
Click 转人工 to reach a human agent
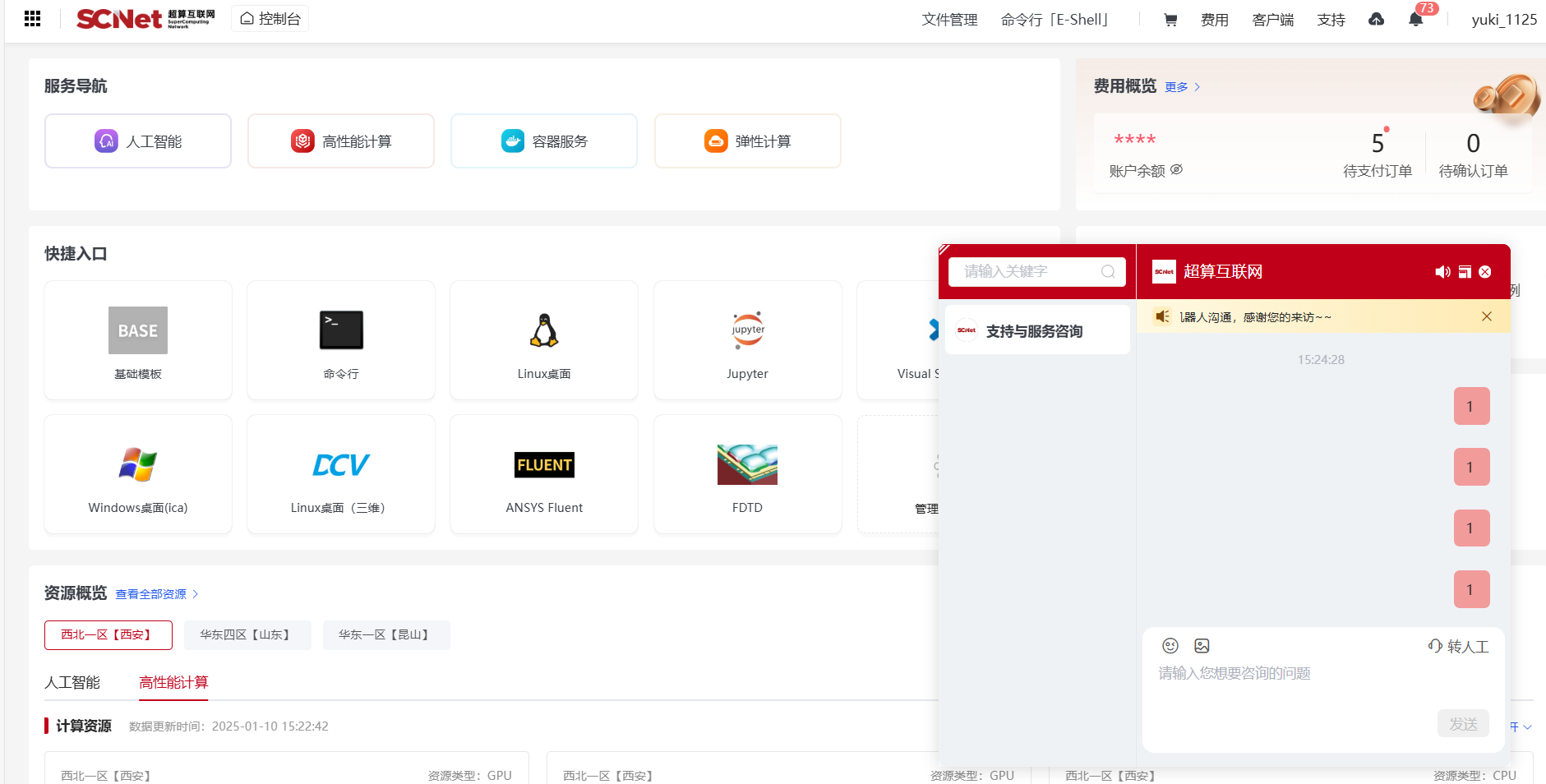pos(1459,647)
